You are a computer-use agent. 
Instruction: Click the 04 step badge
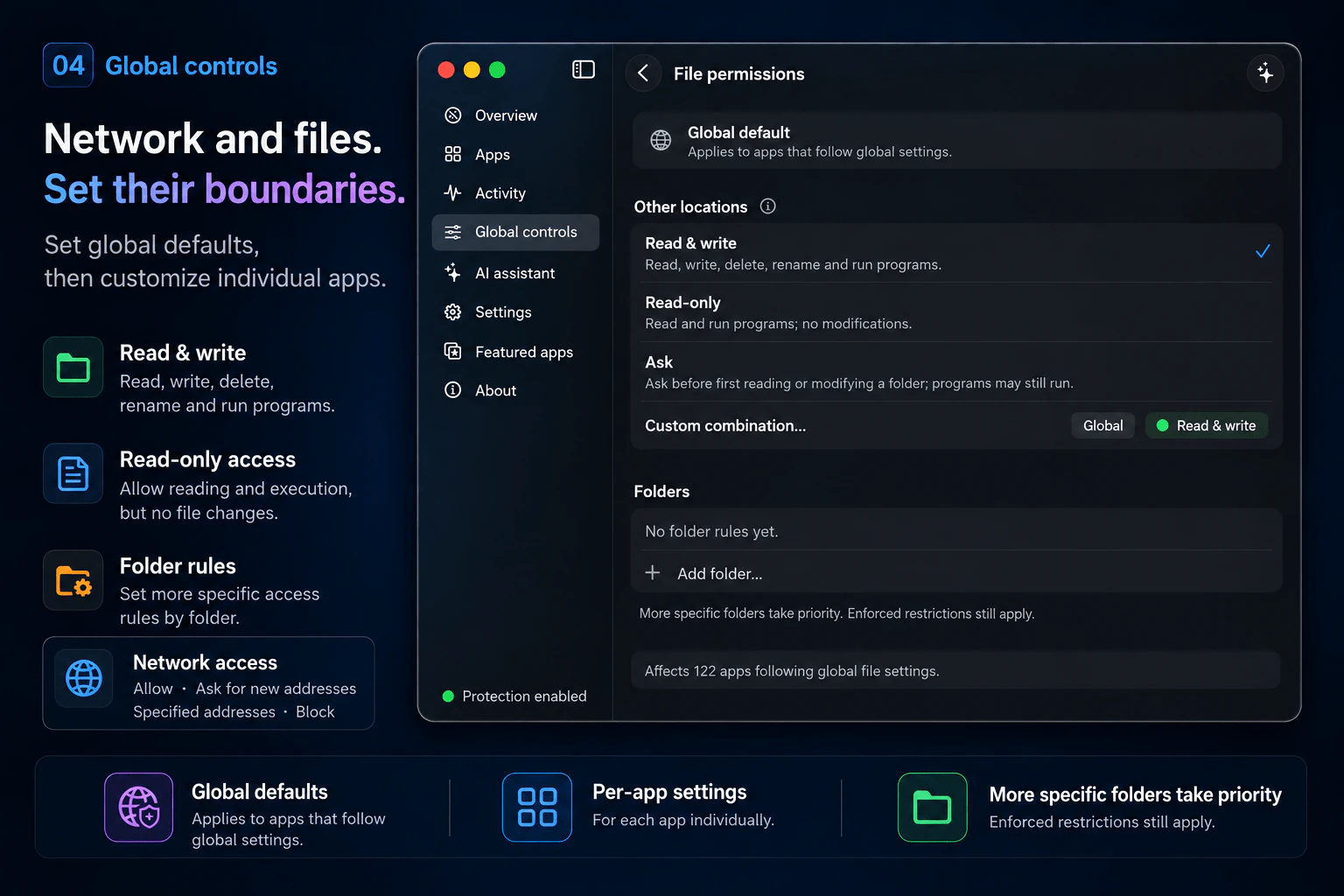coord(68,66)
